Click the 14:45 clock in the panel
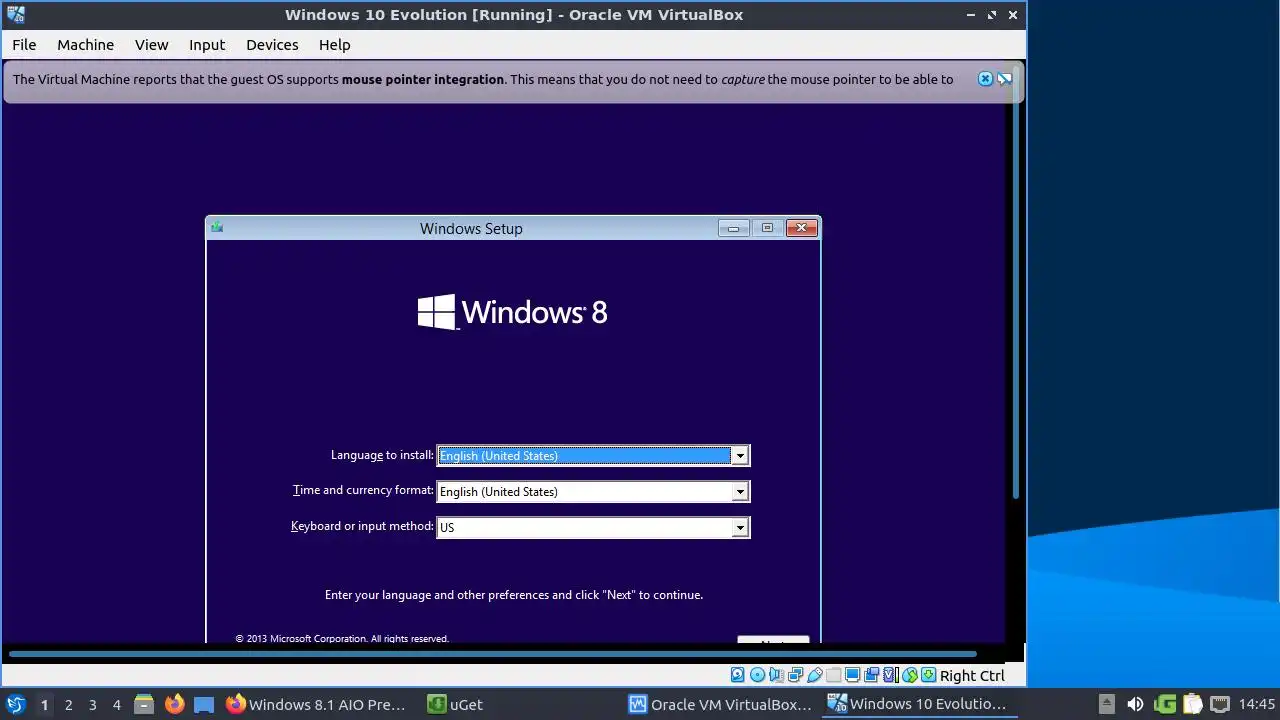This screenshot has width=1280, height=720. click(1257, 704)
